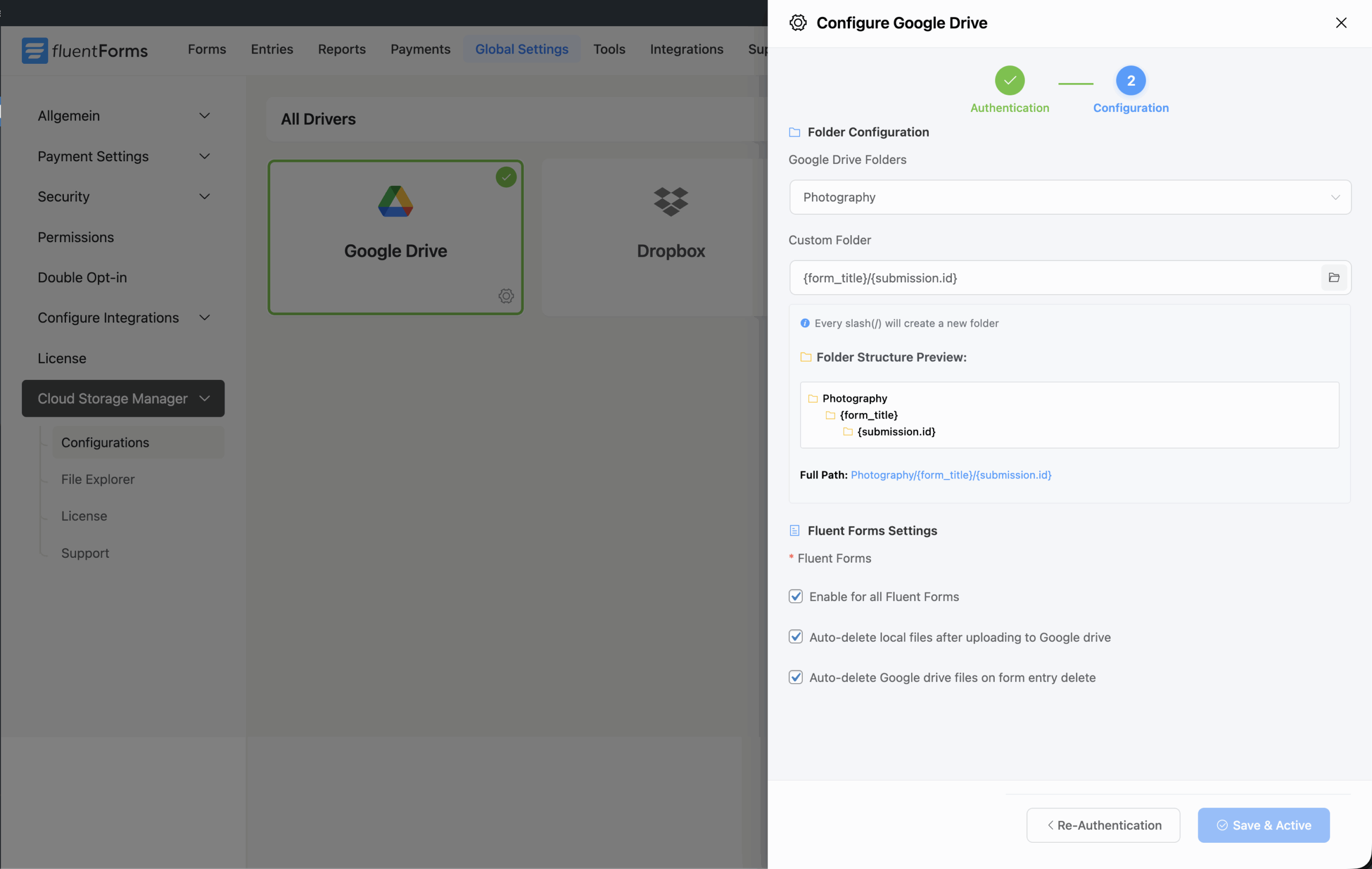The width and height of the screenshot is (1372, 869).
Task: Click the Google Drive logo icon
Action: (x=395, y=201)
